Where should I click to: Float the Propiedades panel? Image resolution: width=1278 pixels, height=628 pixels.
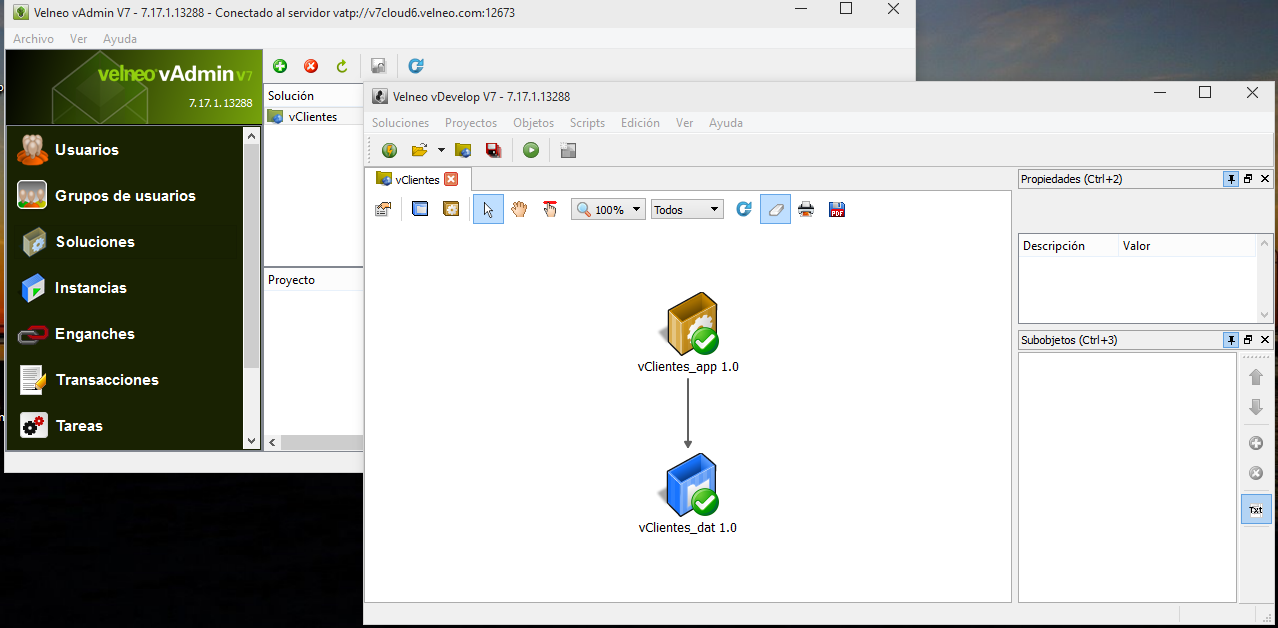[1248, 179]
